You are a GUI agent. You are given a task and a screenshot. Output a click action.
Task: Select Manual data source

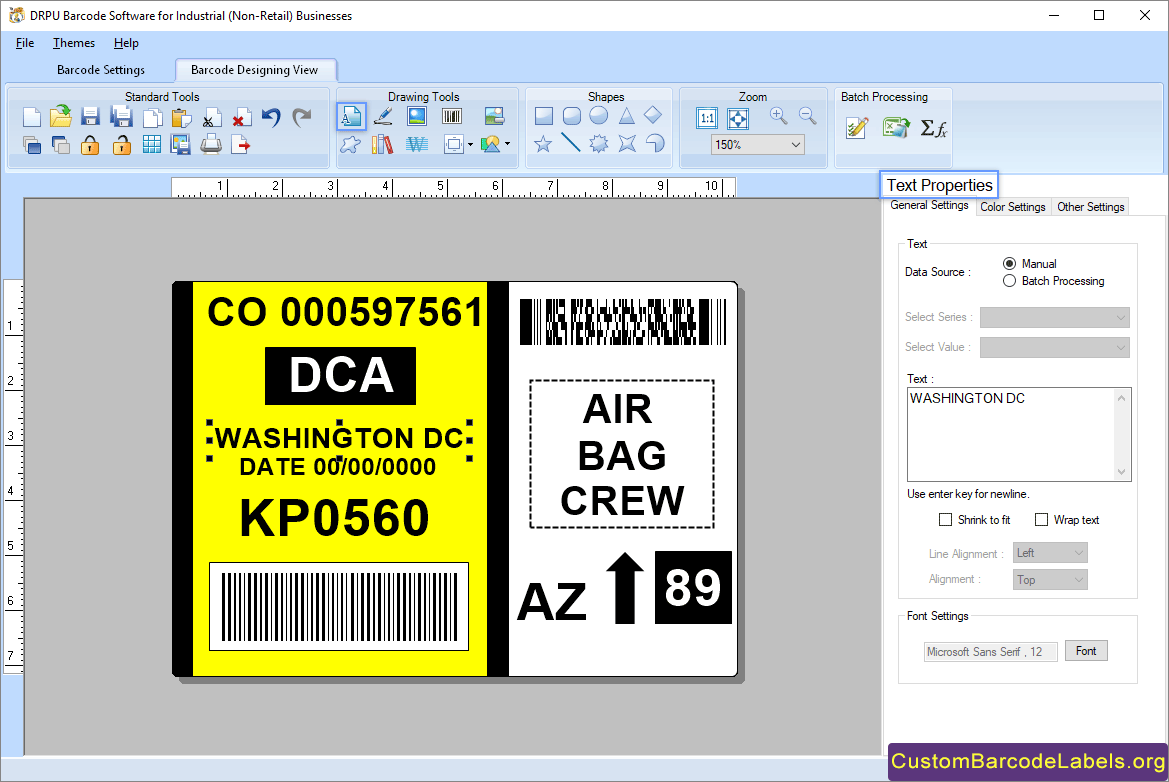[x=1009, y=263]
